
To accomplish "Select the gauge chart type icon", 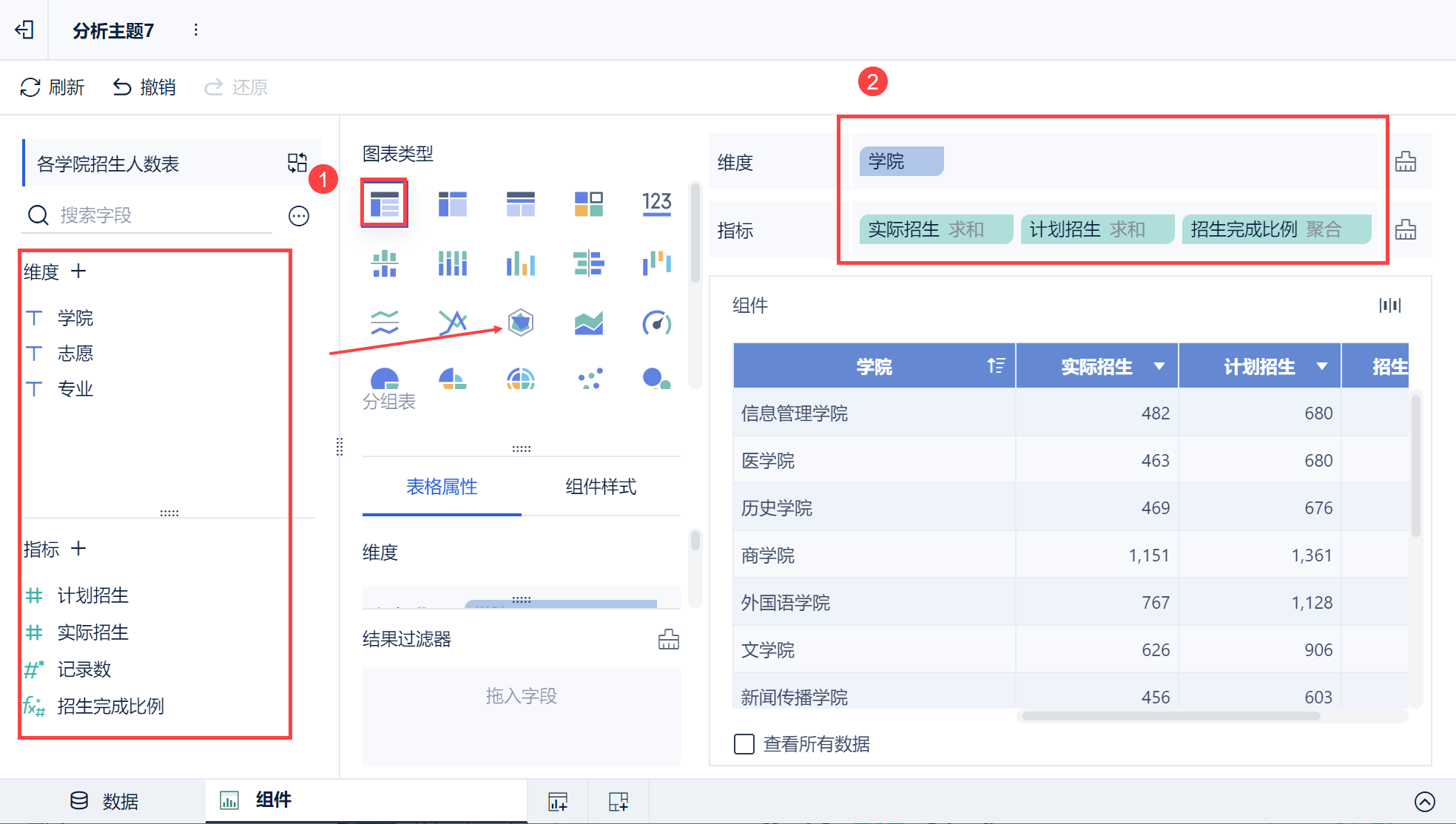I will (656, 322).
